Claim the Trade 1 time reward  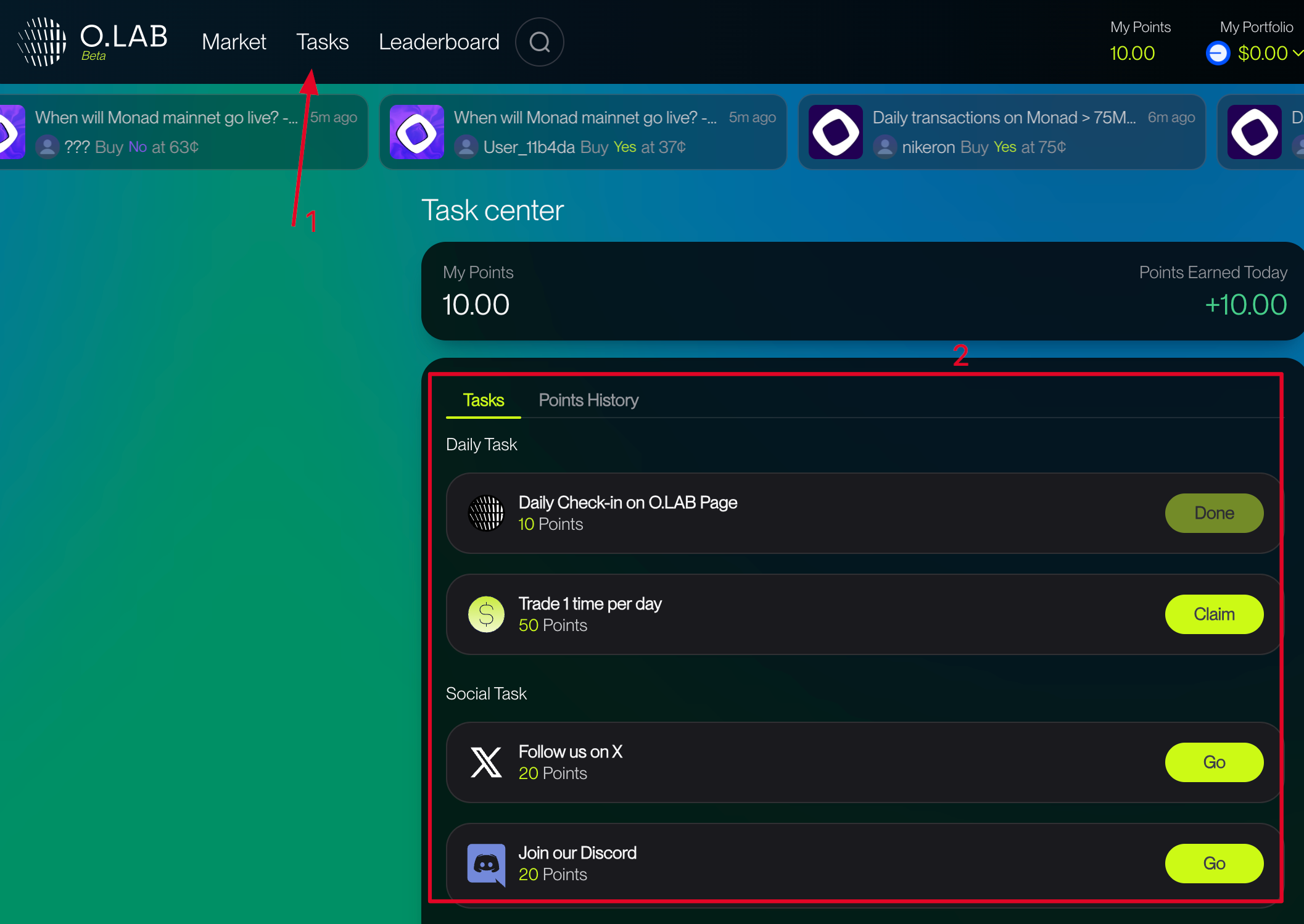click(1213, 614)
